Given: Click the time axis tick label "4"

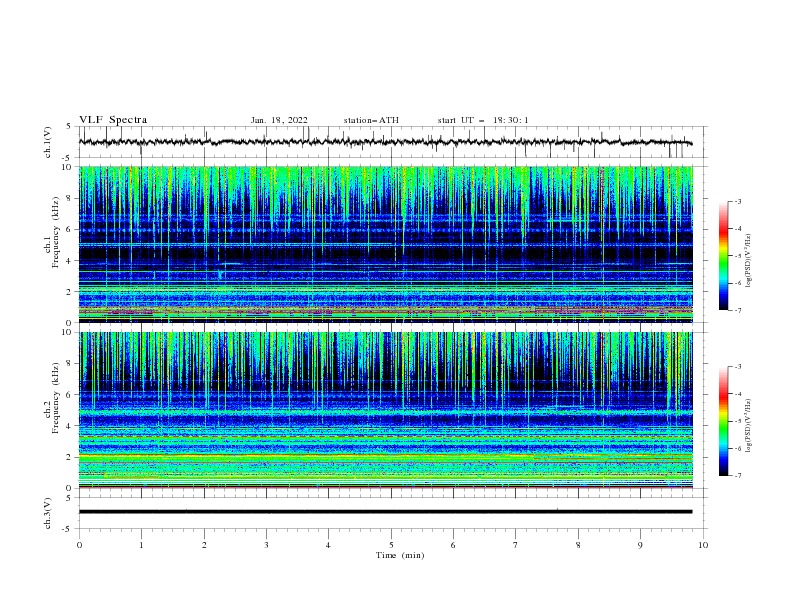Looking at the screenshot, I should click(x=328, y=545).
